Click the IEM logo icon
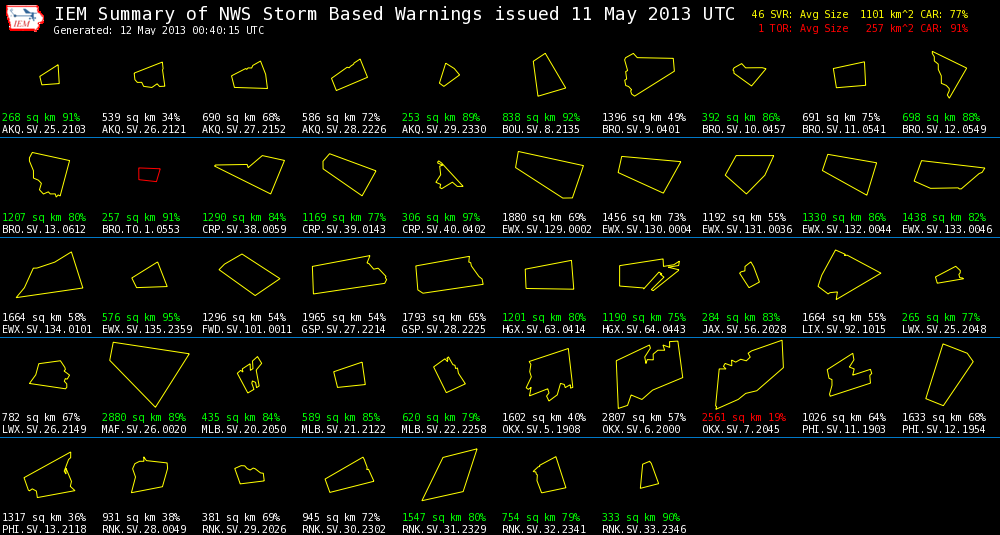This screenshot has width=1000, height=535. pyautogui.click(x=25, y=19)
